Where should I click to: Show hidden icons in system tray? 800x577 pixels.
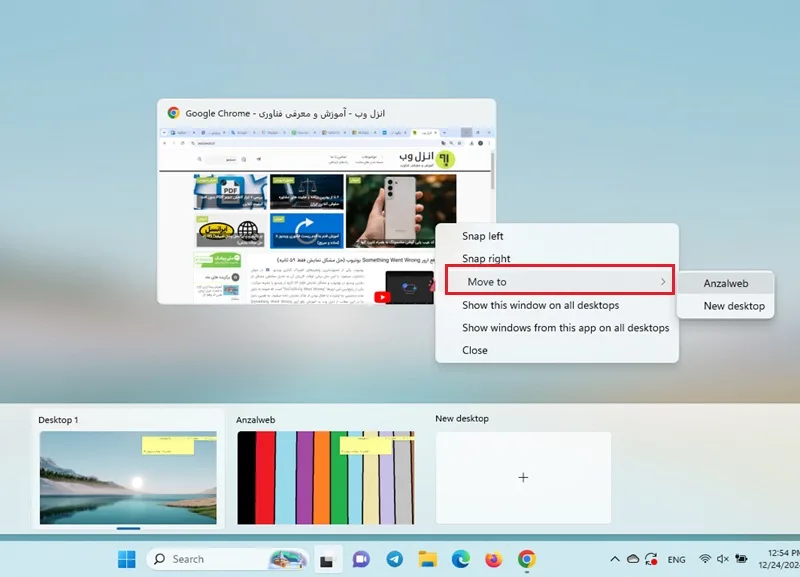pyautogui.click(x=615, y=559)
